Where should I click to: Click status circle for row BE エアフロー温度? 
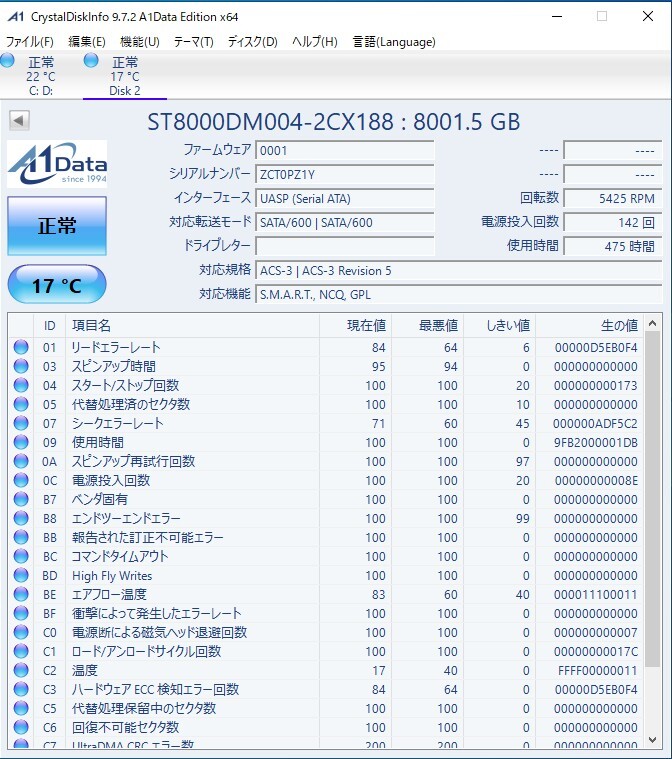tap(21, 594)
